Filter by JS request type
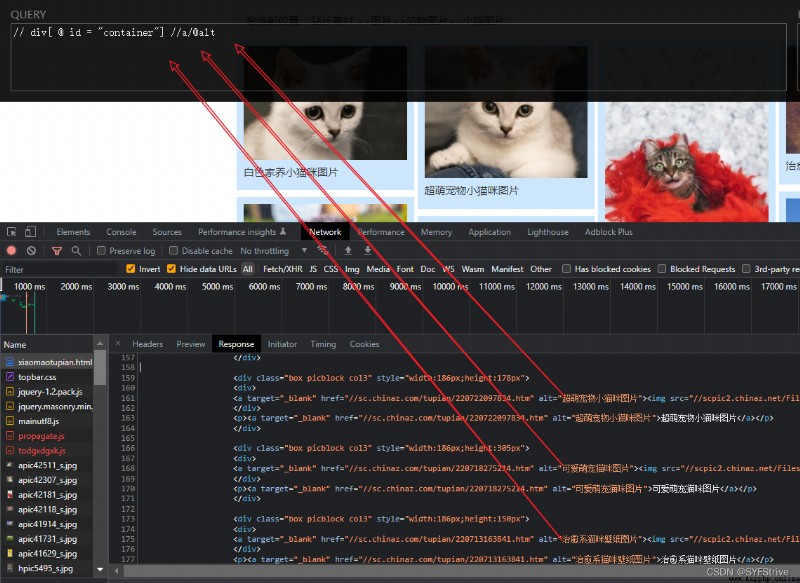Viewport: 800px width, 583px height. click(x=313, y=269)
